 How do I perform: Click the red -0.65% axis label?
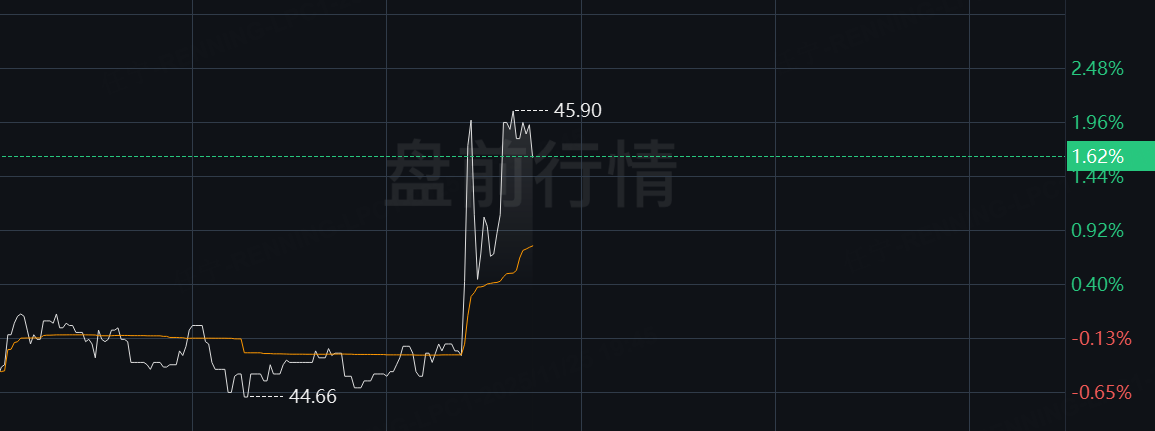pyautogui.click(x=1101, y=392)
